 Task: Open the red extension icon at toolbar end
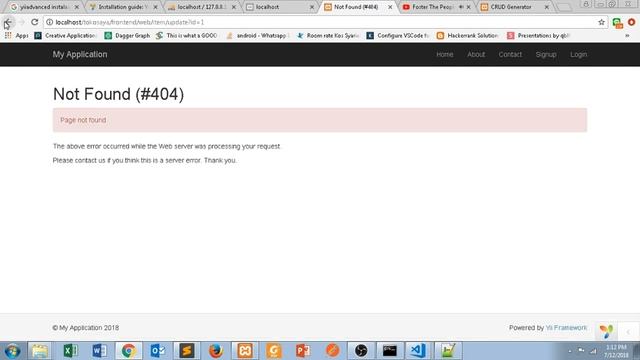[631, 22]
